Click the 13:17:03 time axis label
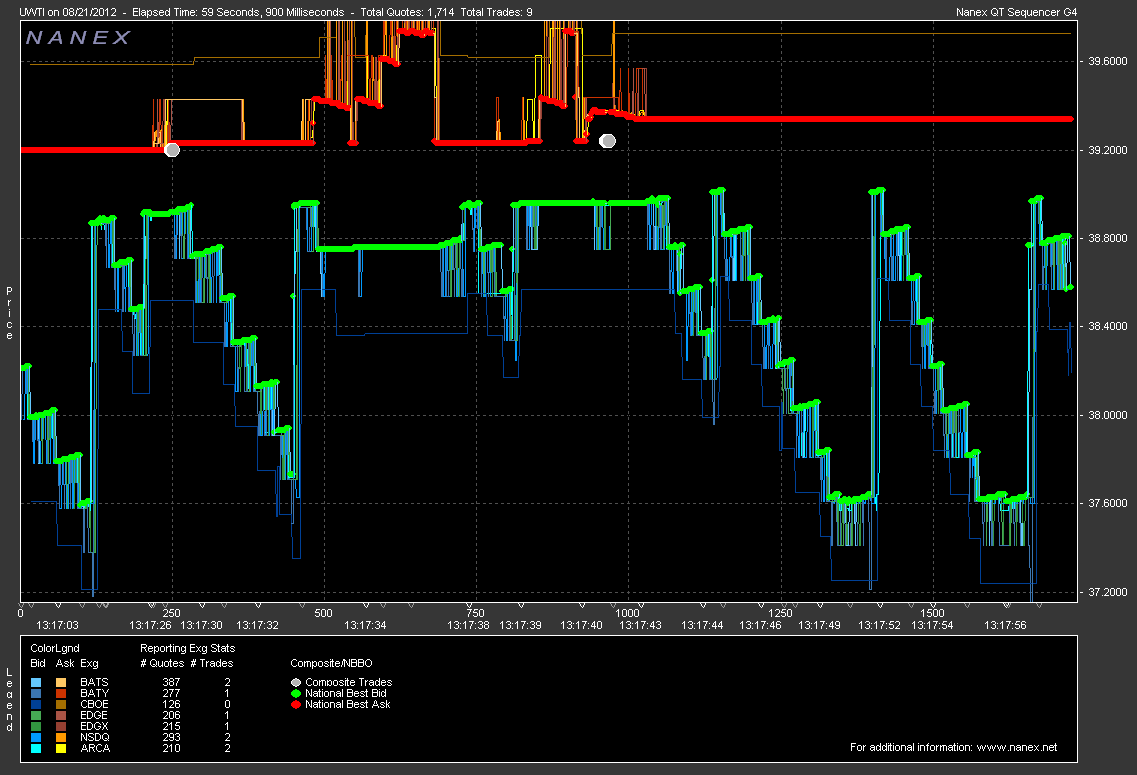Viewport: 1137px width, 775px height. [57, 625]
